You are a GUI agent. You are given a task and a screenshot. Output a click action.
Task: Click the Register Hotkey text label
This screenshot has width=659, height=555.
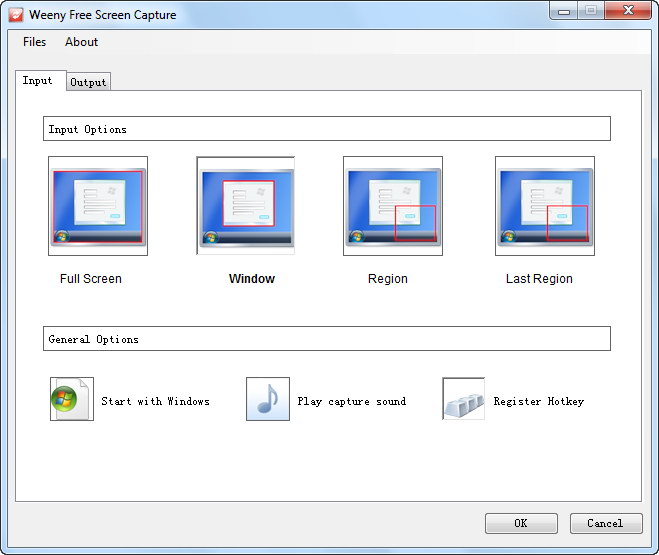[x=538, y=401]
